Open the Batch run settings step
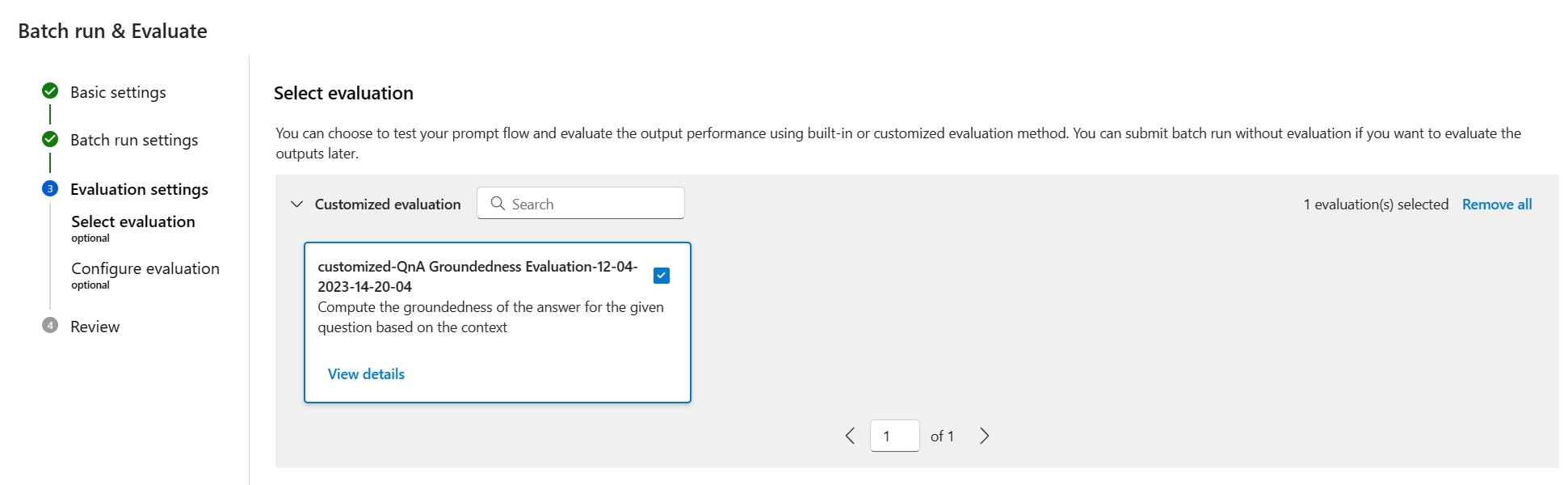 click(134, 140)
